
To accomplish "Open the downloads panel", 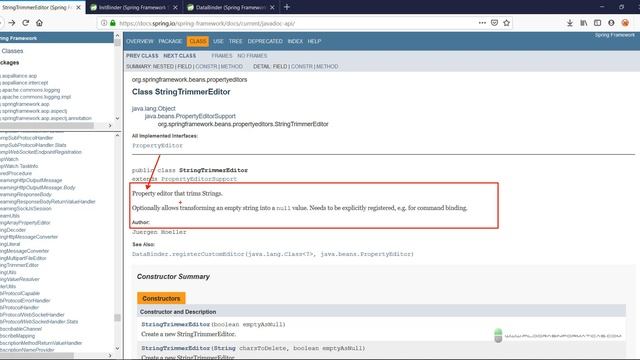I will [x=570, y=23].
